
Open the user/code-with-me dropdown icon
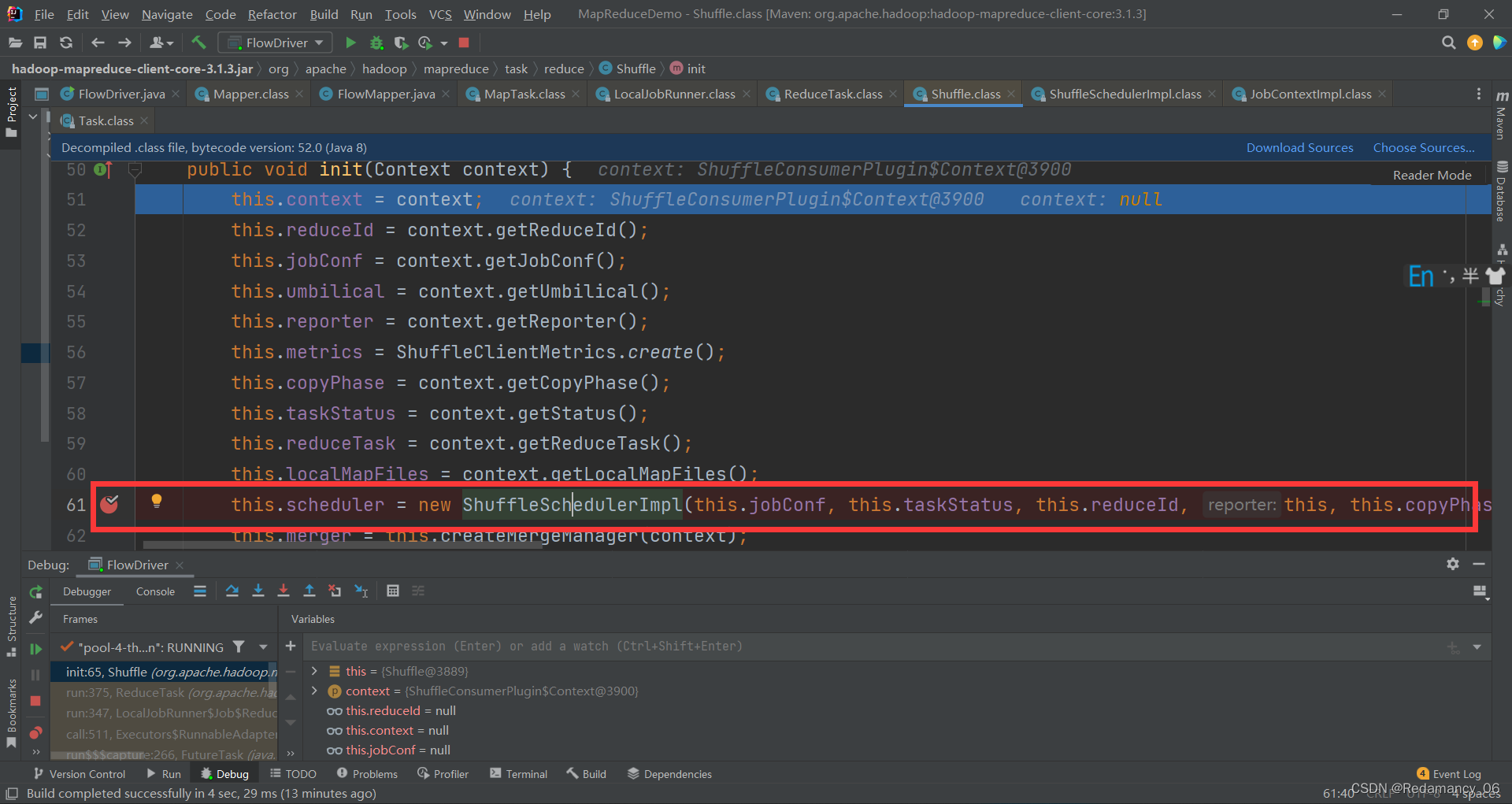click(161, 43)
